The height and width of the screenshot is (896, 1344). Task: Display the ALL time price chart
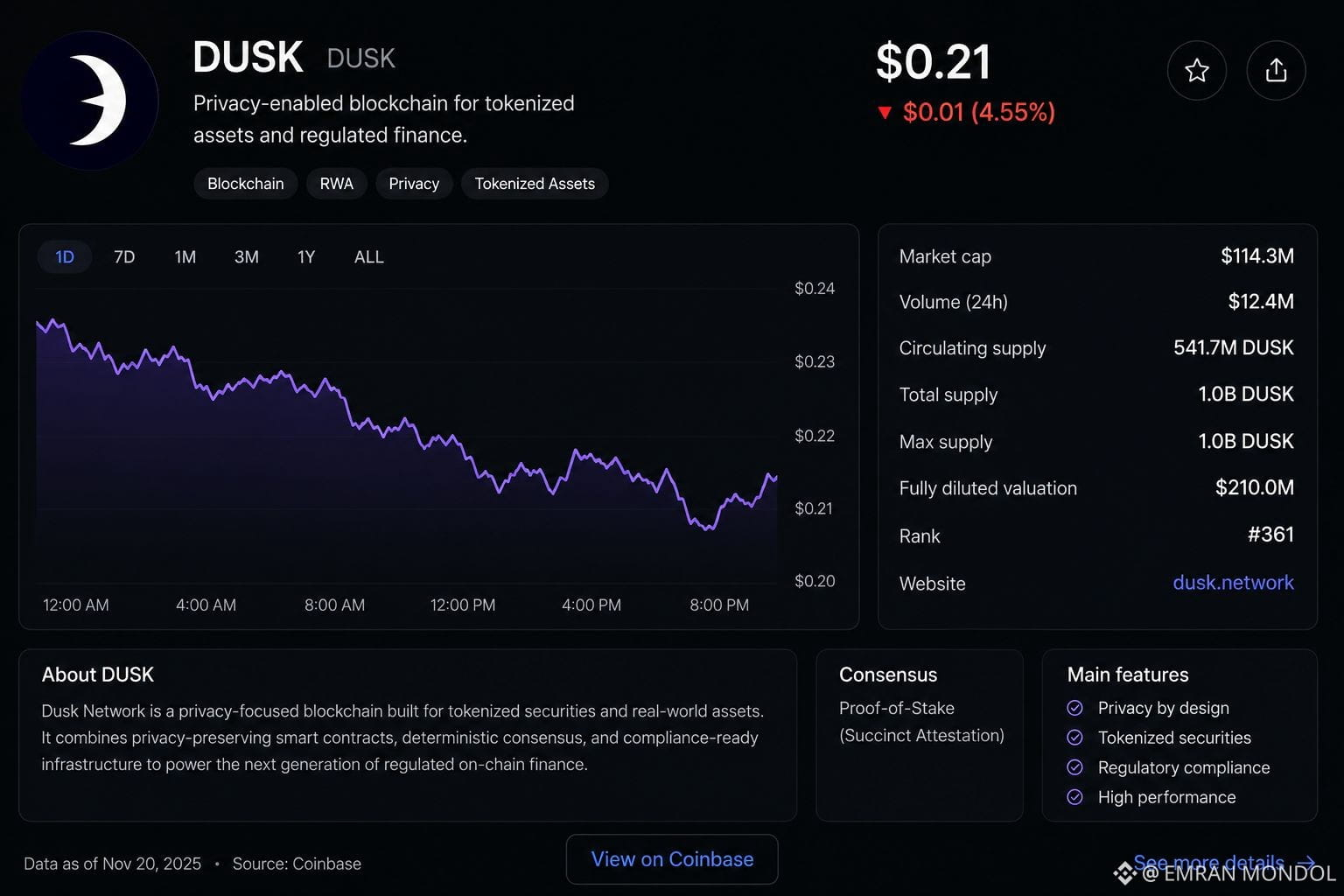pyautogui.click(x=368, y=257)
